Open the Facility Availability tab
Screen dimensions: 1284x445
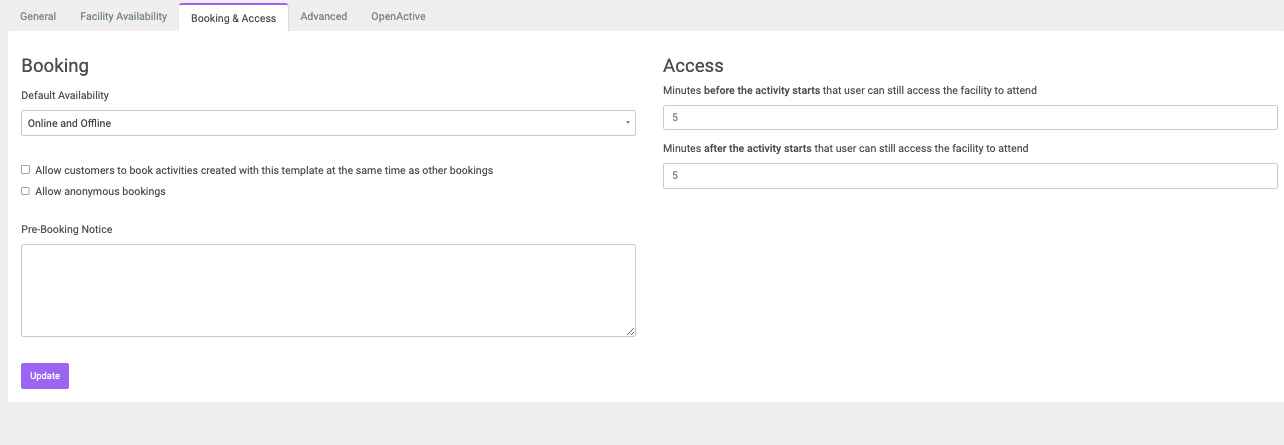123,16
